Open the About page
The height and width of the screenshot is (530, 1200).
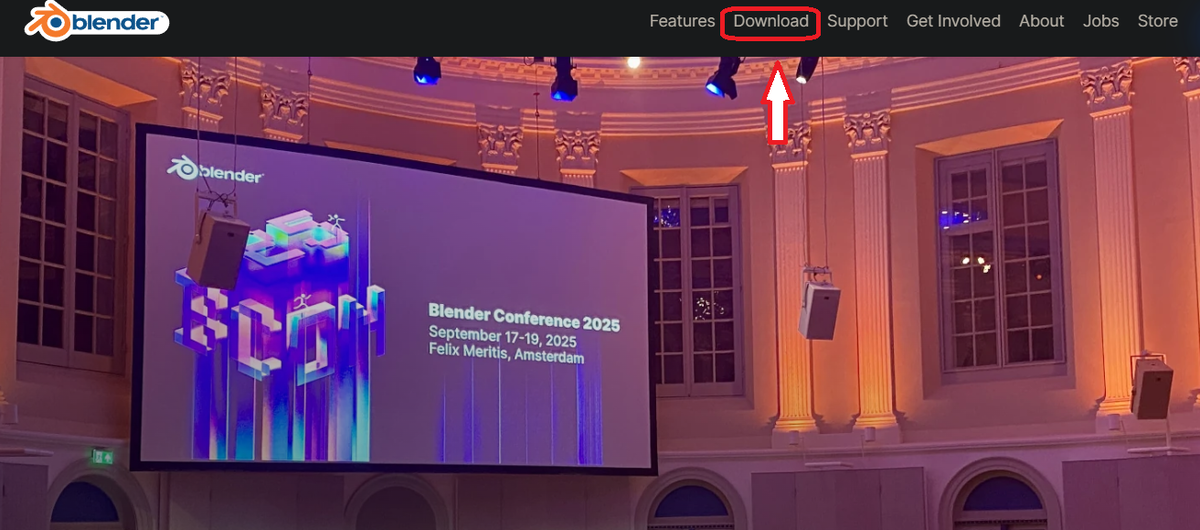point(1041,21)
